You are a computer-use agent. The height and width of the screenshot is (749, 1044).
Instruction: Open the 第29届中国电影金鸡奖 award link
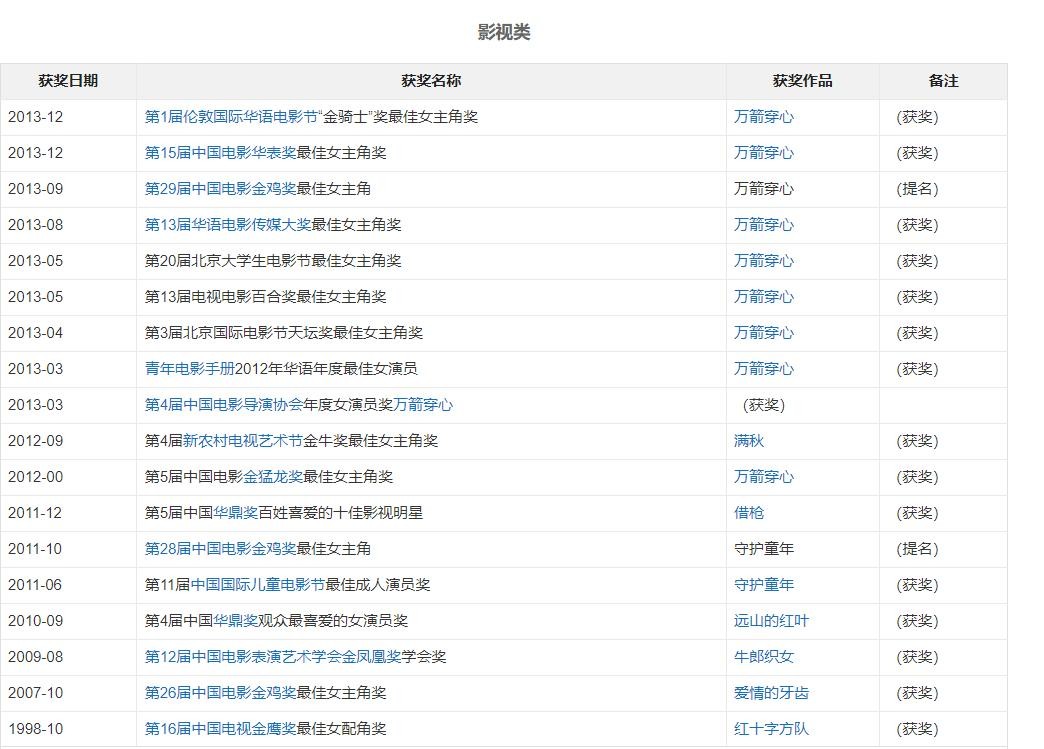pyautogui.click(x=220, y=189)
